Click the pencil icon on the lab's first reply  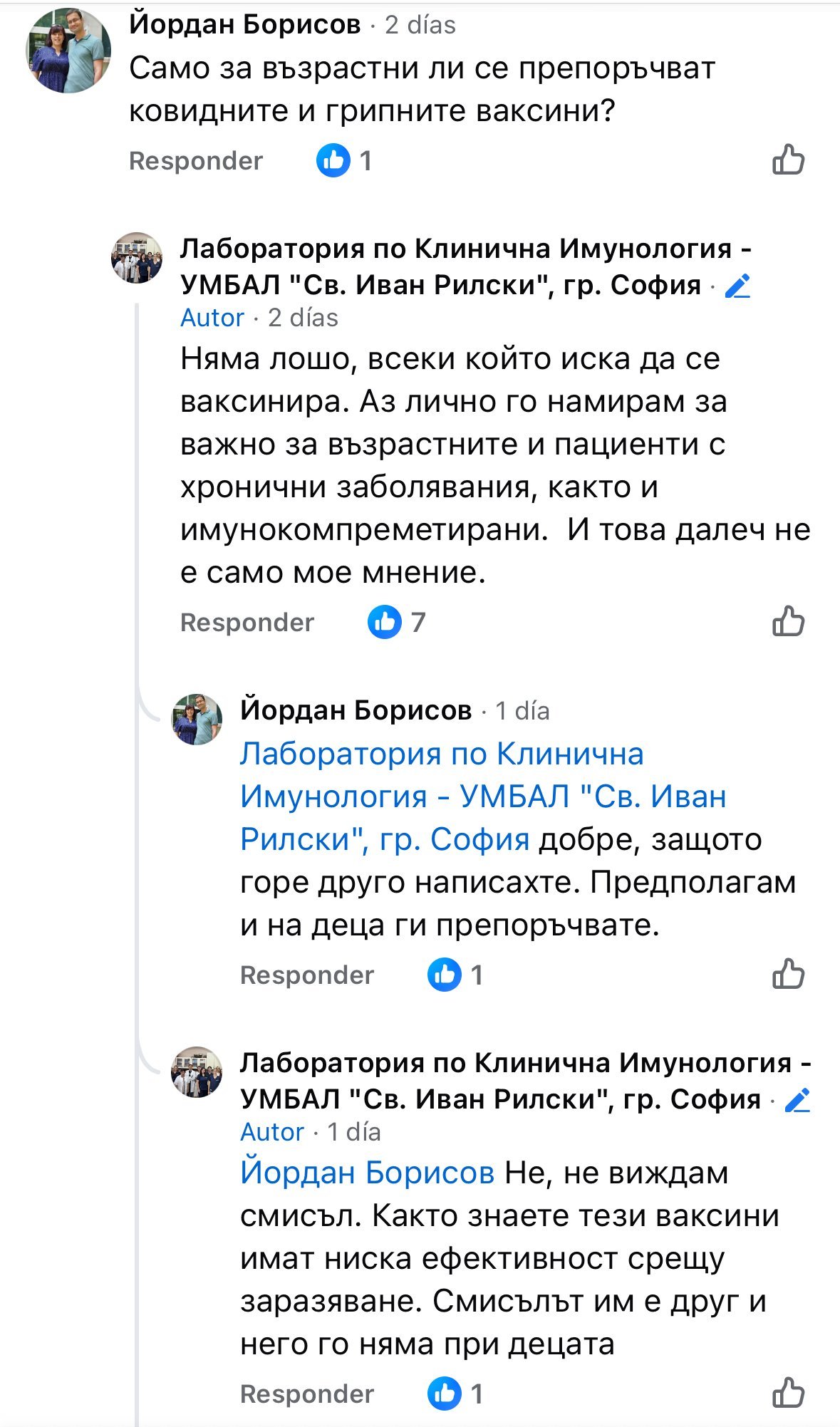point(737,286)
